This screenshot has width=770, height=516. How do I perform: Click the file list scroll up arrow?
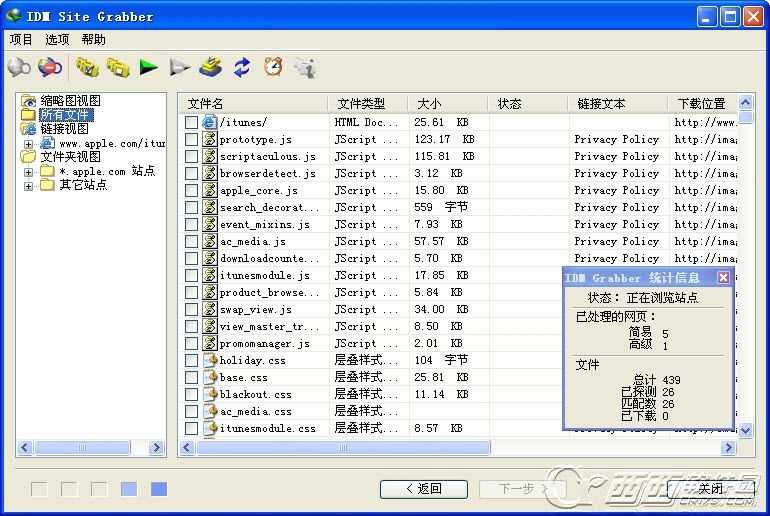pyautogui.click(x=746, y=103)
